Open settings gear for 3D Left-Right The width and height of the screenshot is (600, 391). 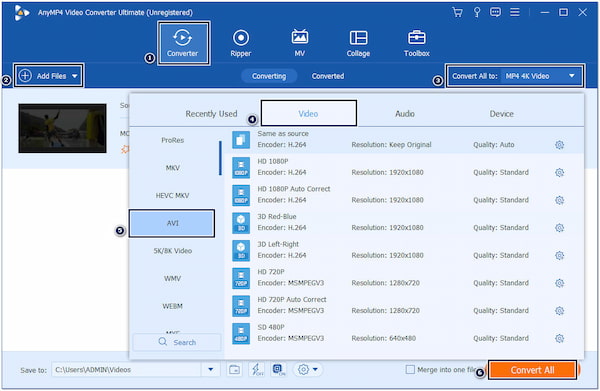(x=559, y=256)
